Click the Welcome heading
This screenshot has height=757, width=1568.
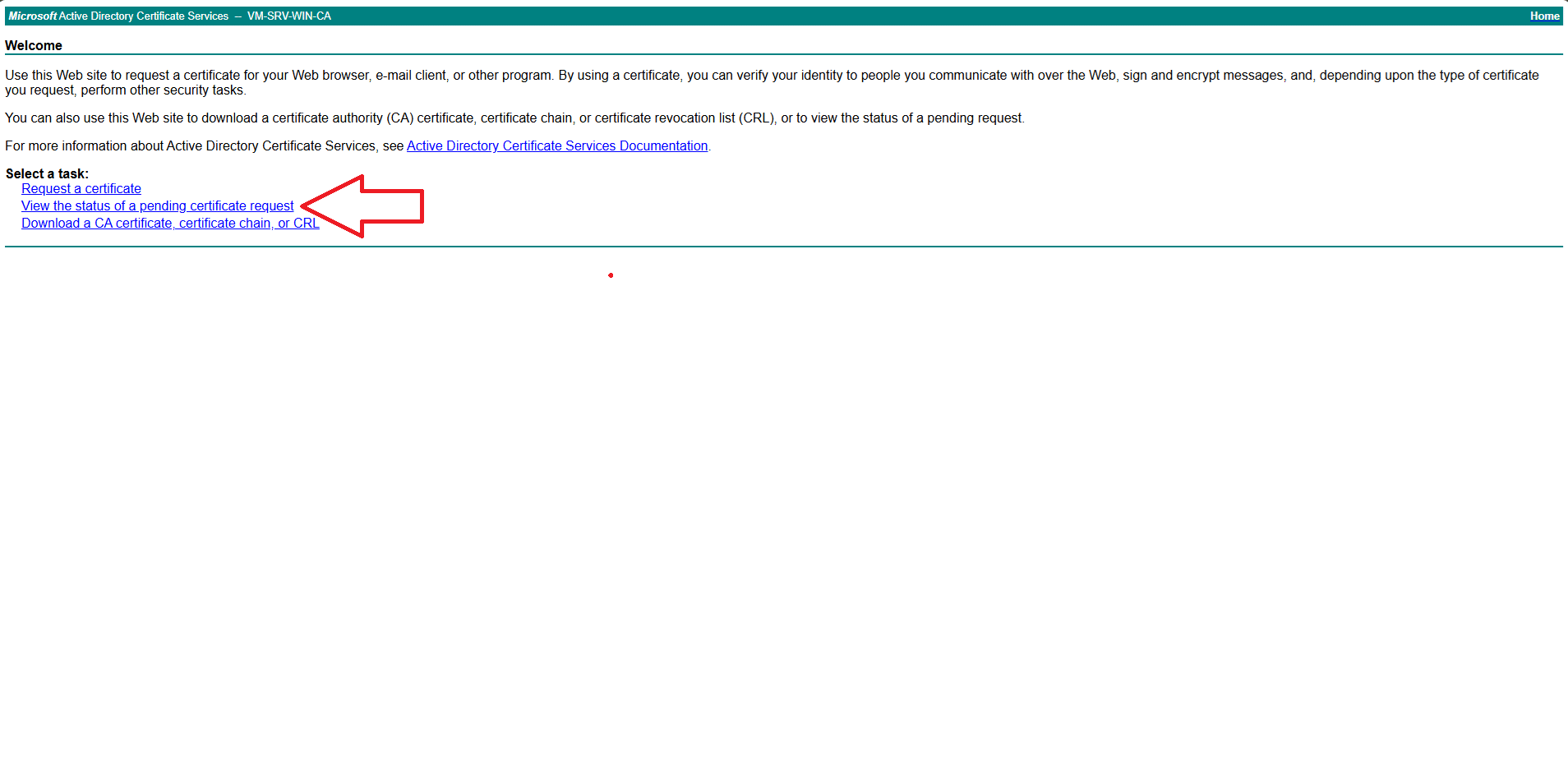tap(34, 45)
